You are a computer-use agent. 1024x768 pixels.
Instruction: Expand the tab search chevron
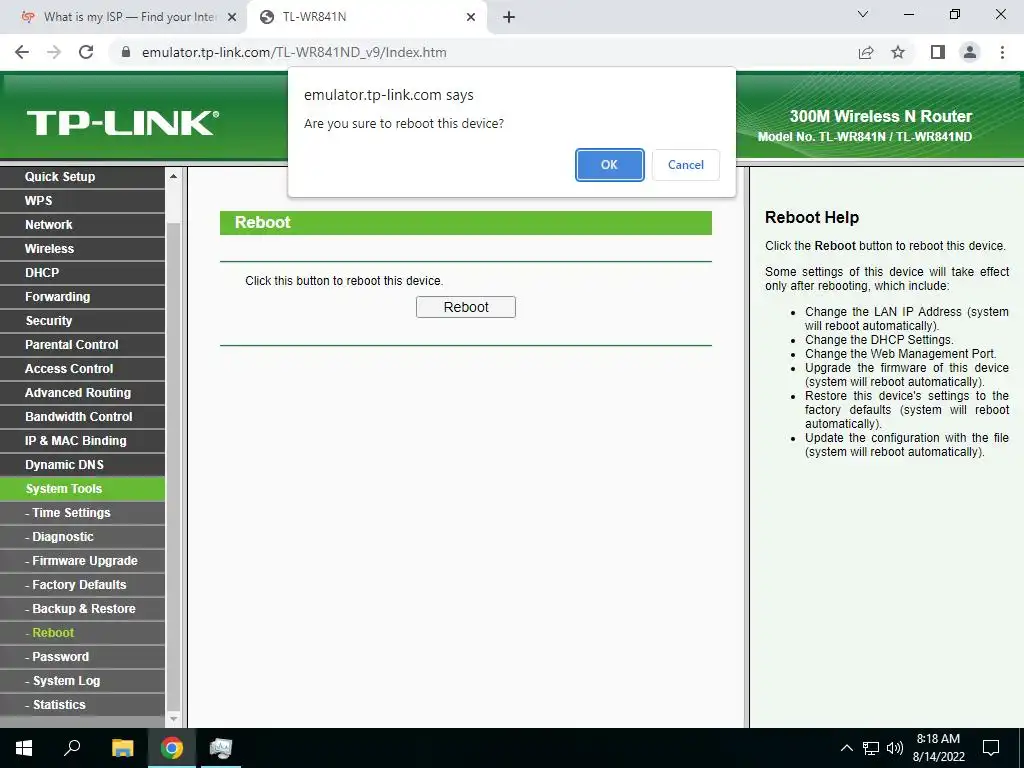pyautogui.click(x=863, y=14)
